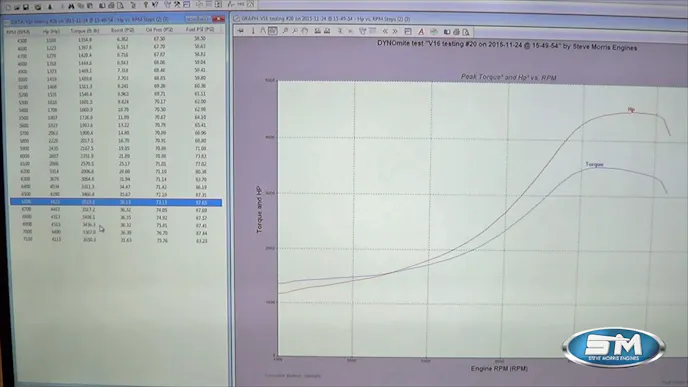Viewport: 688px width, 387px height.
Task: Open print preview in graph toolbar
Action: (x=466, y=32)
